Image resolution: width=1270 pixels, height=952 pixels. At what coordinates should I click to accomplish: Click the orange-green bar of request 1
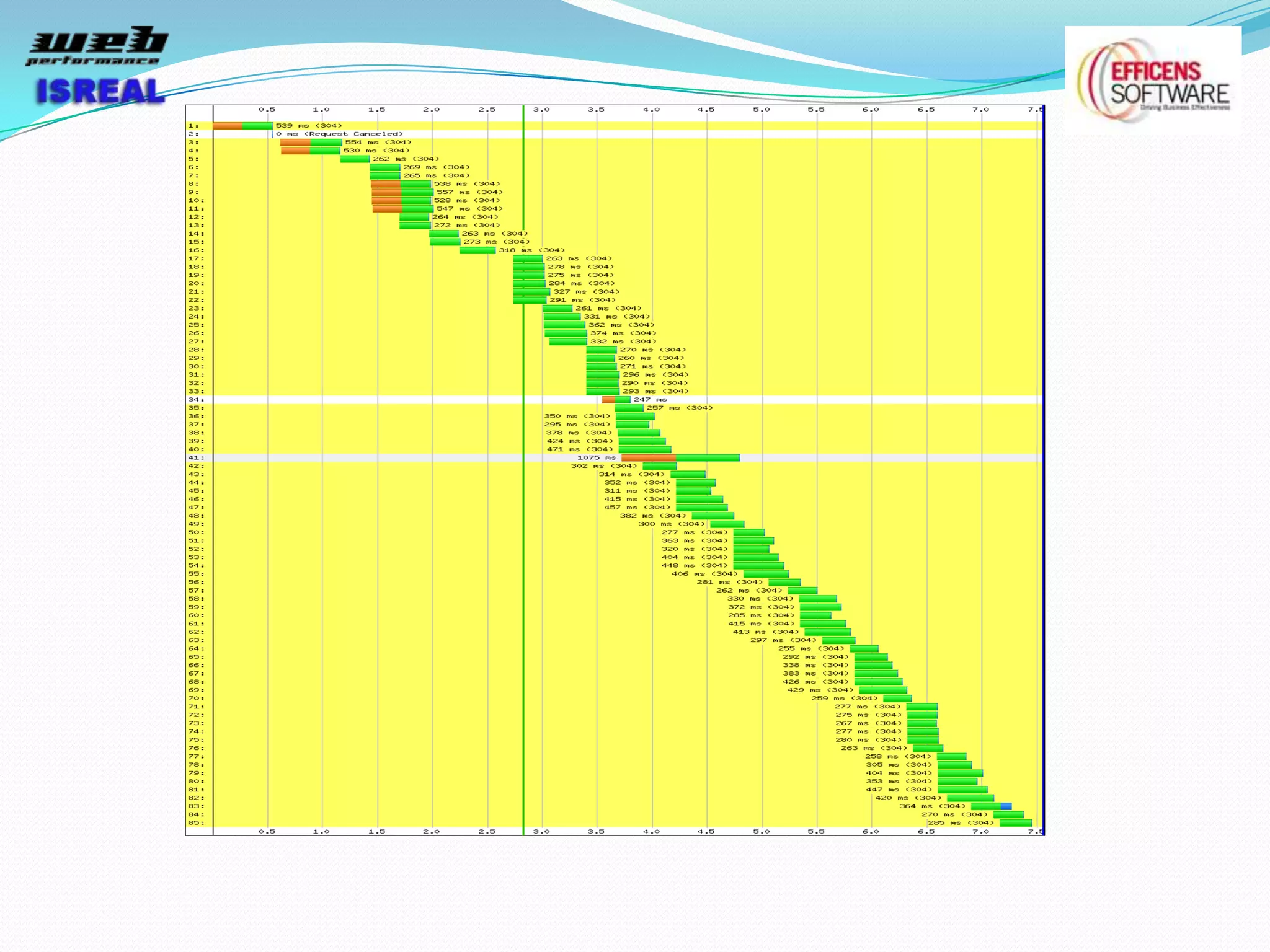pos(242,126)
